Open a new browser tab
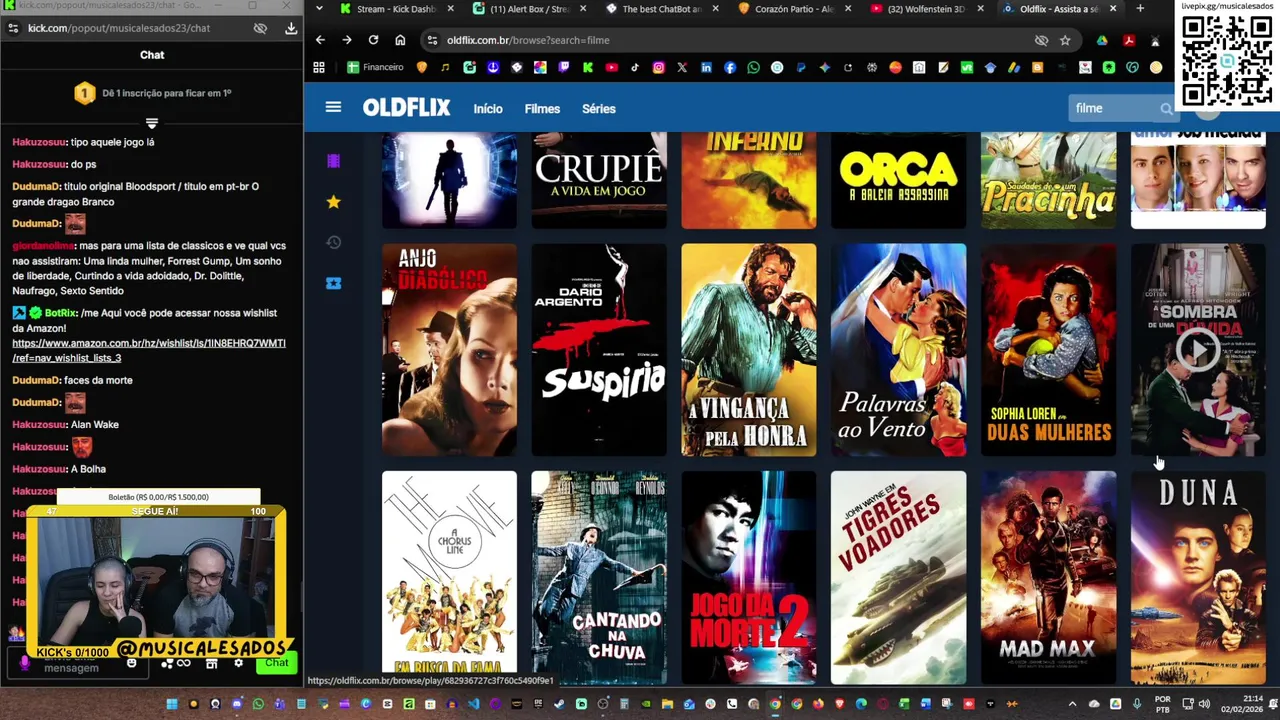 pos(1140,9)
